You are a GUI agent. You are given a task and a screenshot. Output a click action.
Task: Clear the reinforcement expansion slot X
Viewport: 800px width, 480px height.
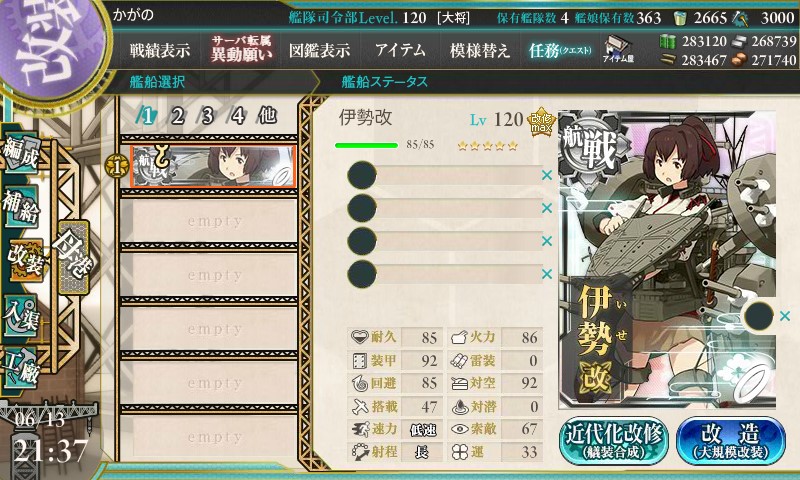pyautogui.click(x=785, y=316)
